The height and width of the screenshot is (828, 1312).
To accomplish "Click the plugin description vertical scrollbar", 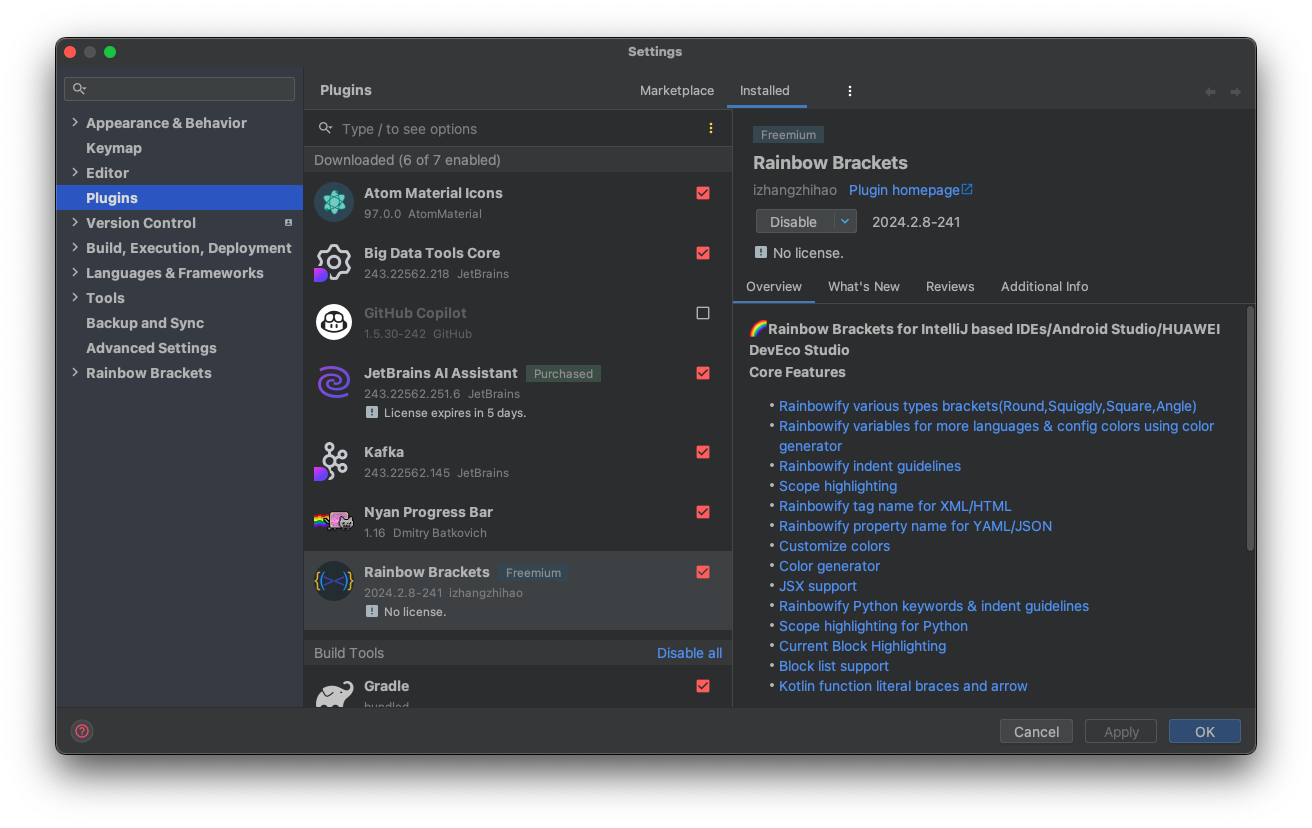I will coord(1250,430).
